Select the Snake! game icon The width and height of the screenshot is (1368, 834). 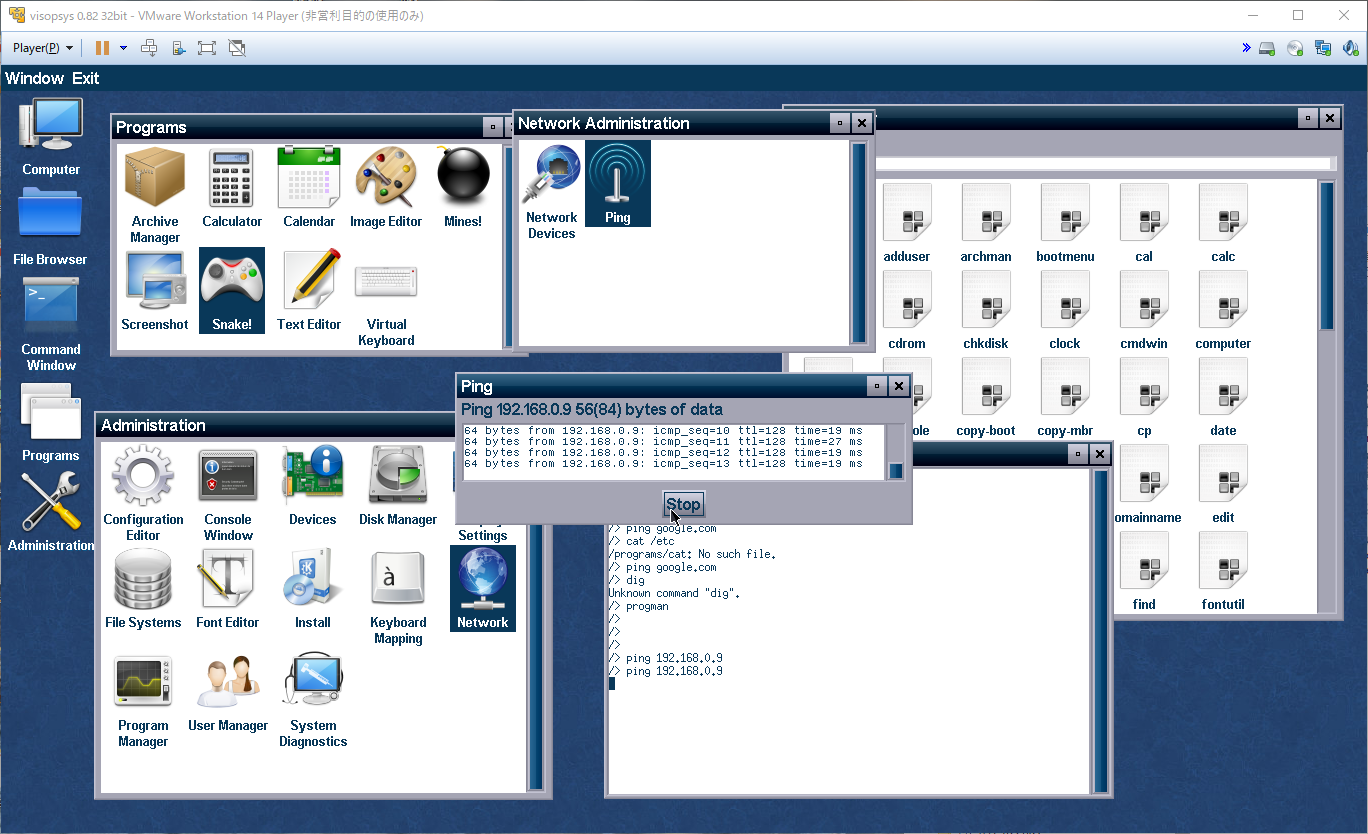click(x=232, y=291)
